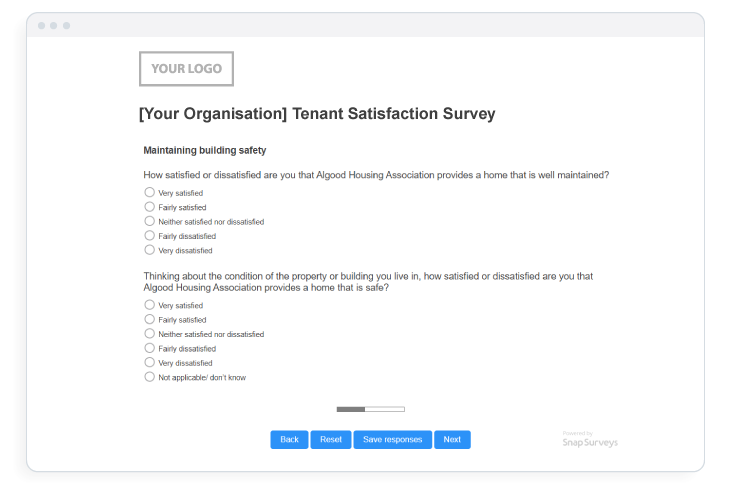Screen dimensions: 730x487
Task: Clear answers with the Reset button
Action: pos(331,440)
